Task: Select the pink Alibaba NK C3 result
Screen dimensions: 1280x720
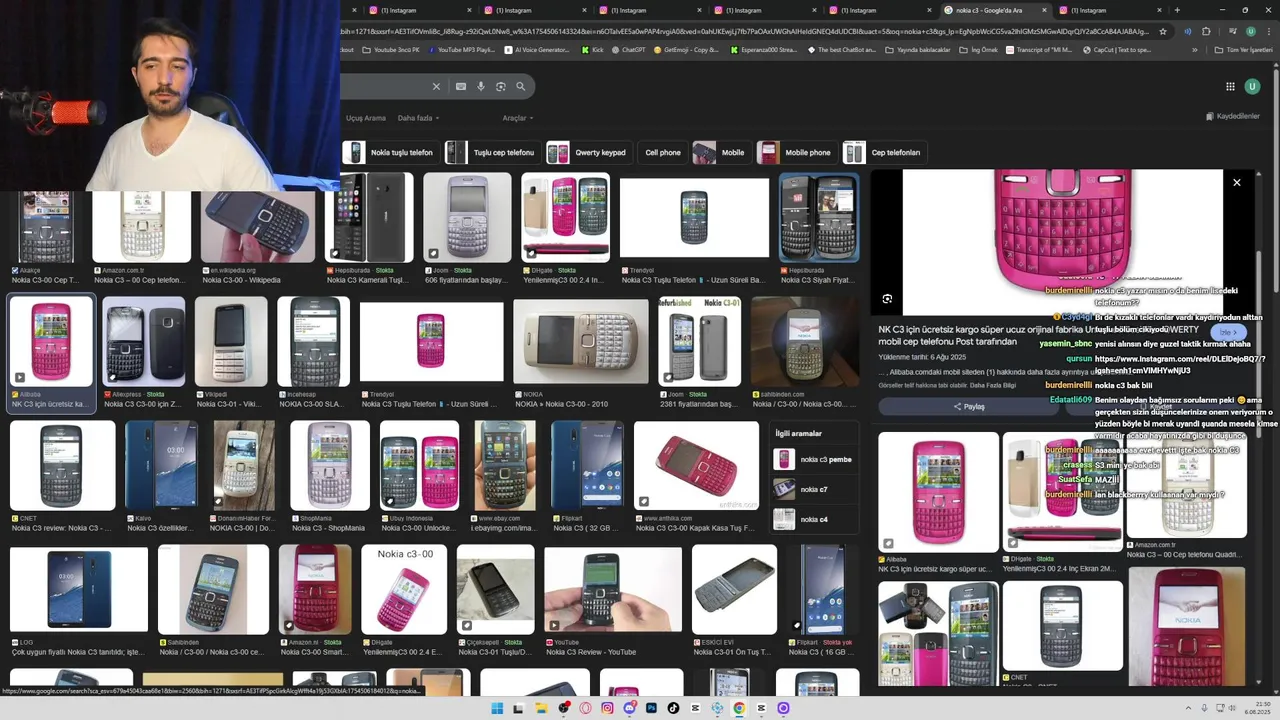Action: point(50,352)
